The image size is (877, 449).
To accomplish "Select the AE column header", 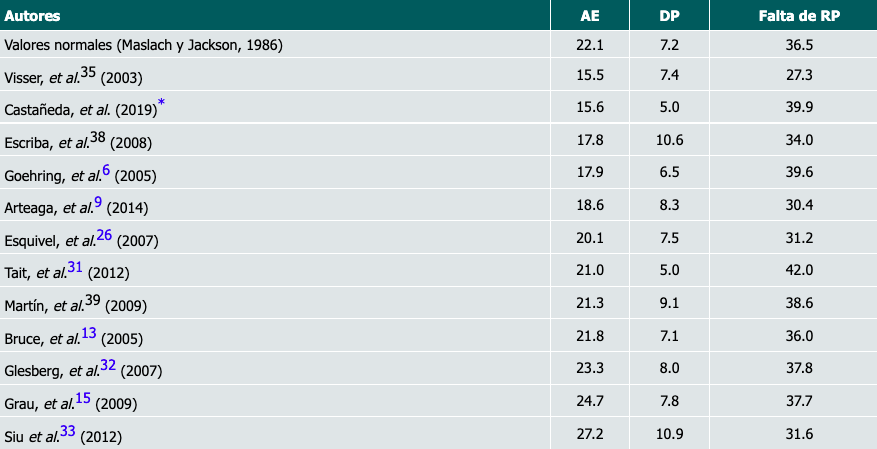I will pos(591,16).
